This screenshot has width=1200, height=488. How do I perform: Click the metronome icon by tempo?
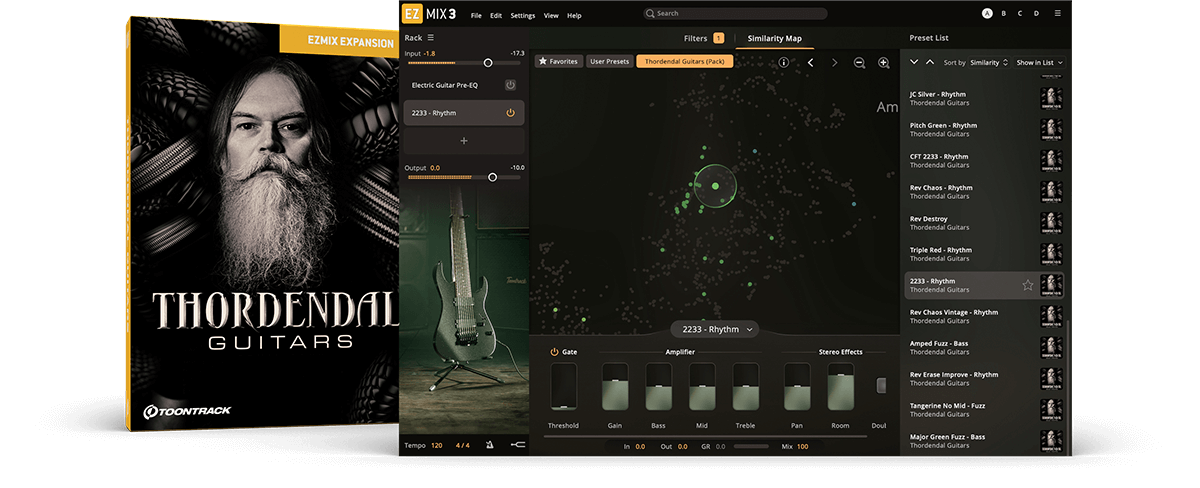490,445
